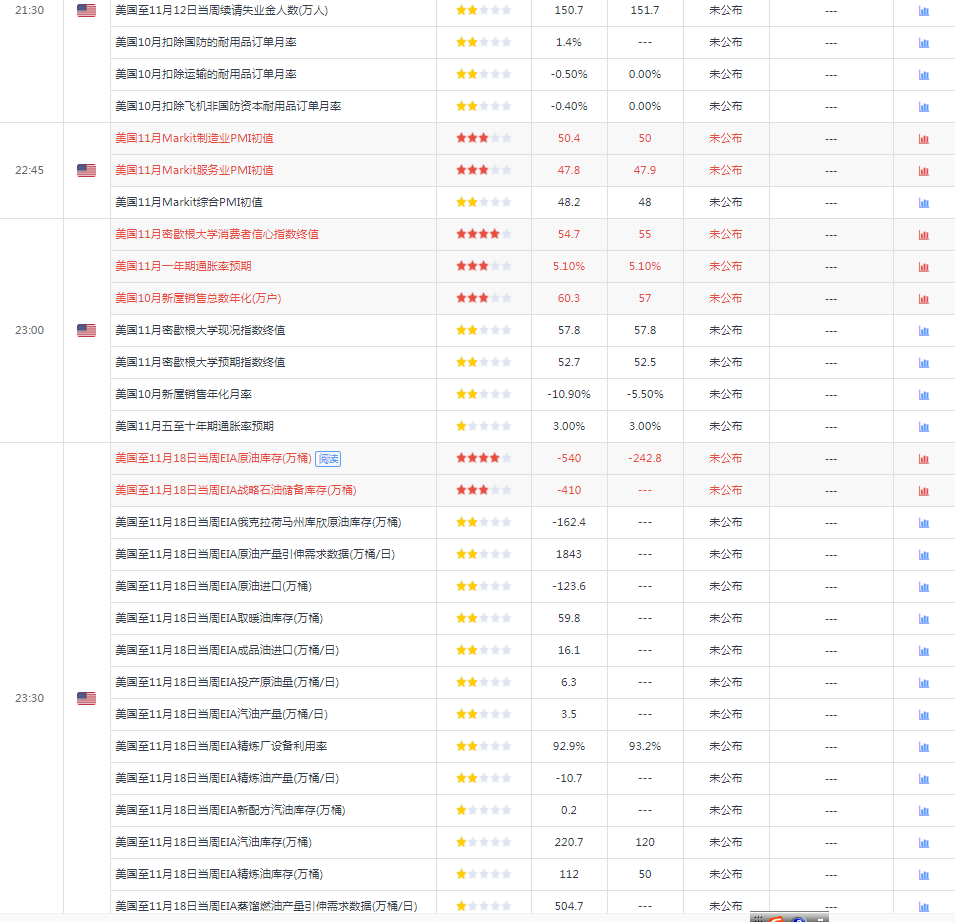
Task: Open chart icon for EIA成品油进口 row
Action: pyautogui.click(x=923, y=650)
